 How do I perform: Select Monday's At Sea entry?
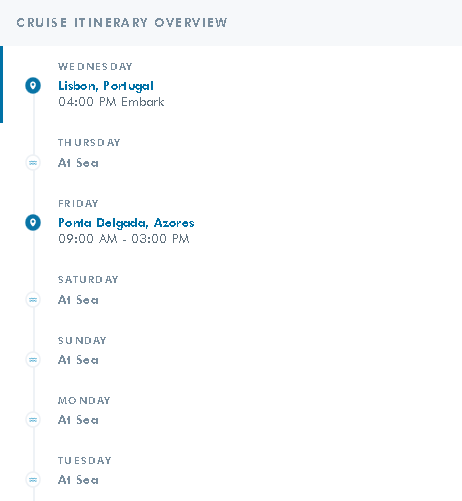point(78,420)
